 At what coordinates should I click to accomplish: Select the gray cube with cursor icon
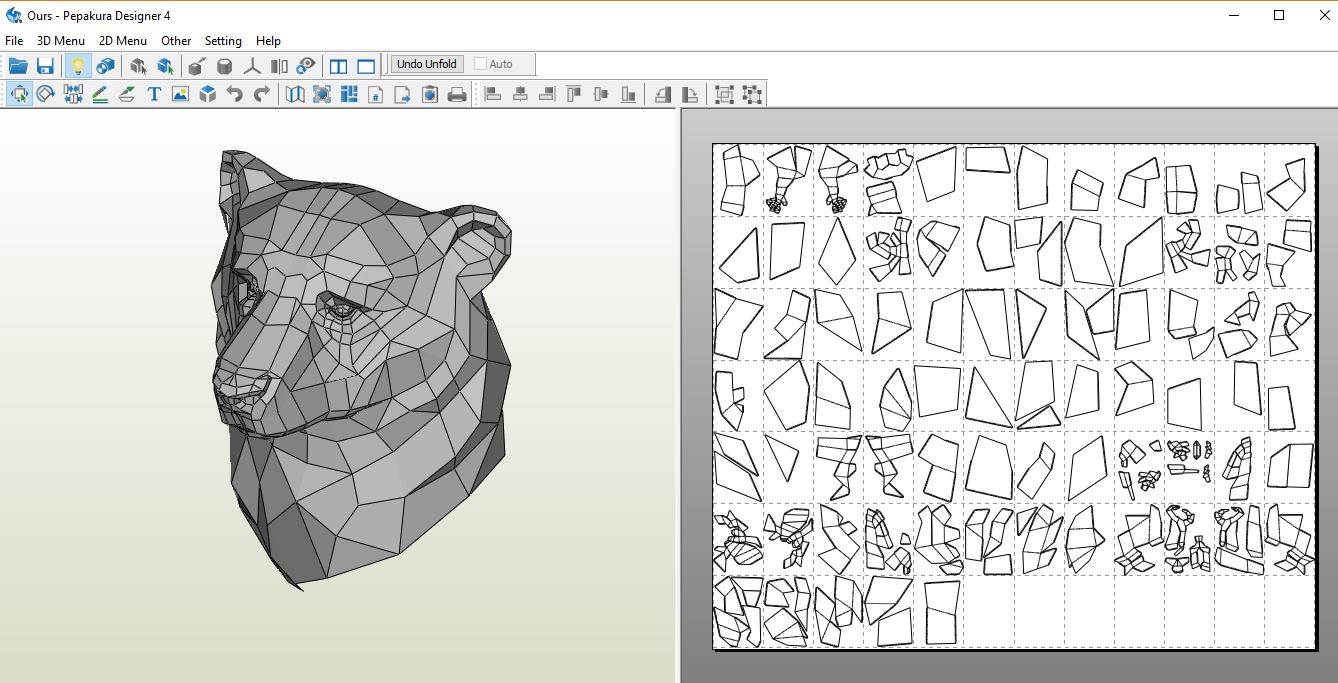click(138, 66)
